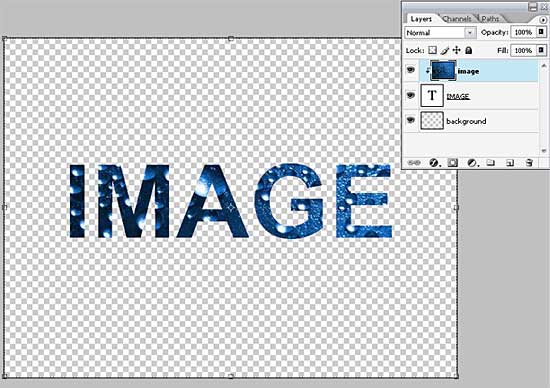The height and width of the screenshot is (388, 550).
Task: Toggle Lock image pixels brush icon
Action: 444,51
